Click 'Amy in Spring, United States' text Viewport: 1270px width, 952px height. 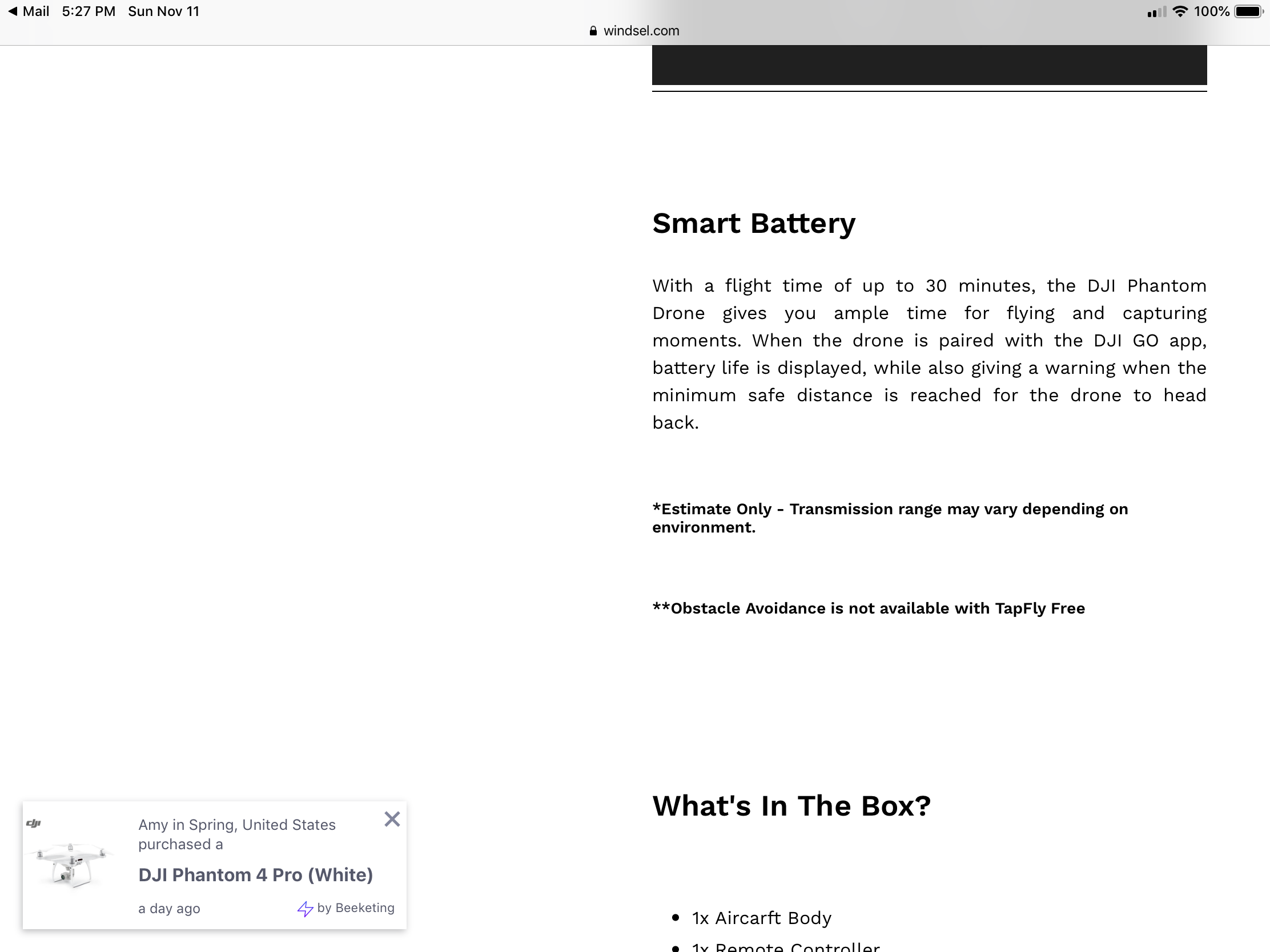coord(236,825)
